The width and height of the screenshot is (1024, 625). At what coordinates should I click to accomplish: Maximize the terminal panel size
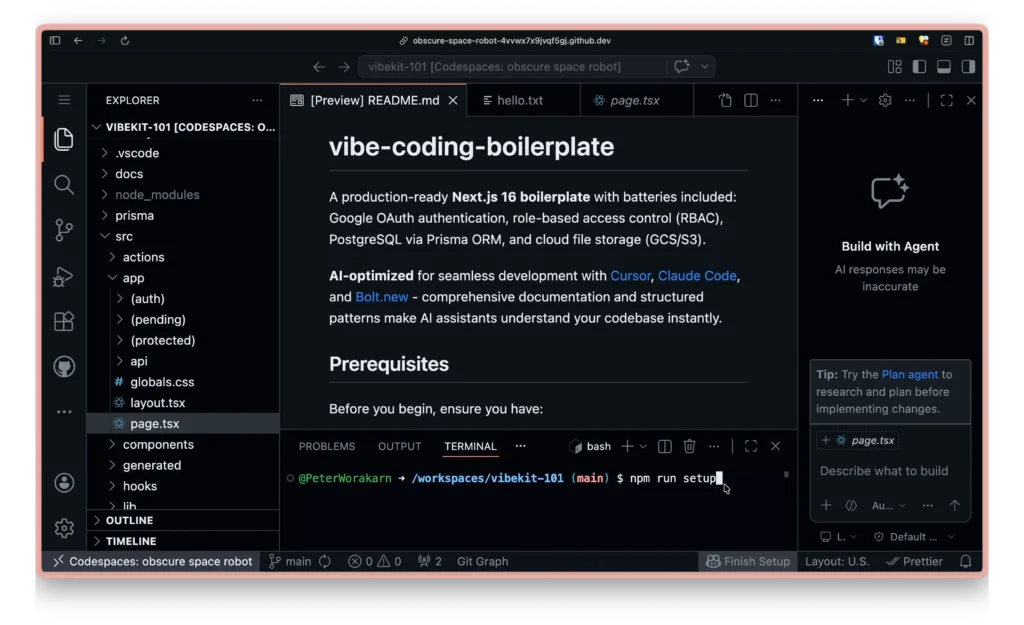[751, 446]
